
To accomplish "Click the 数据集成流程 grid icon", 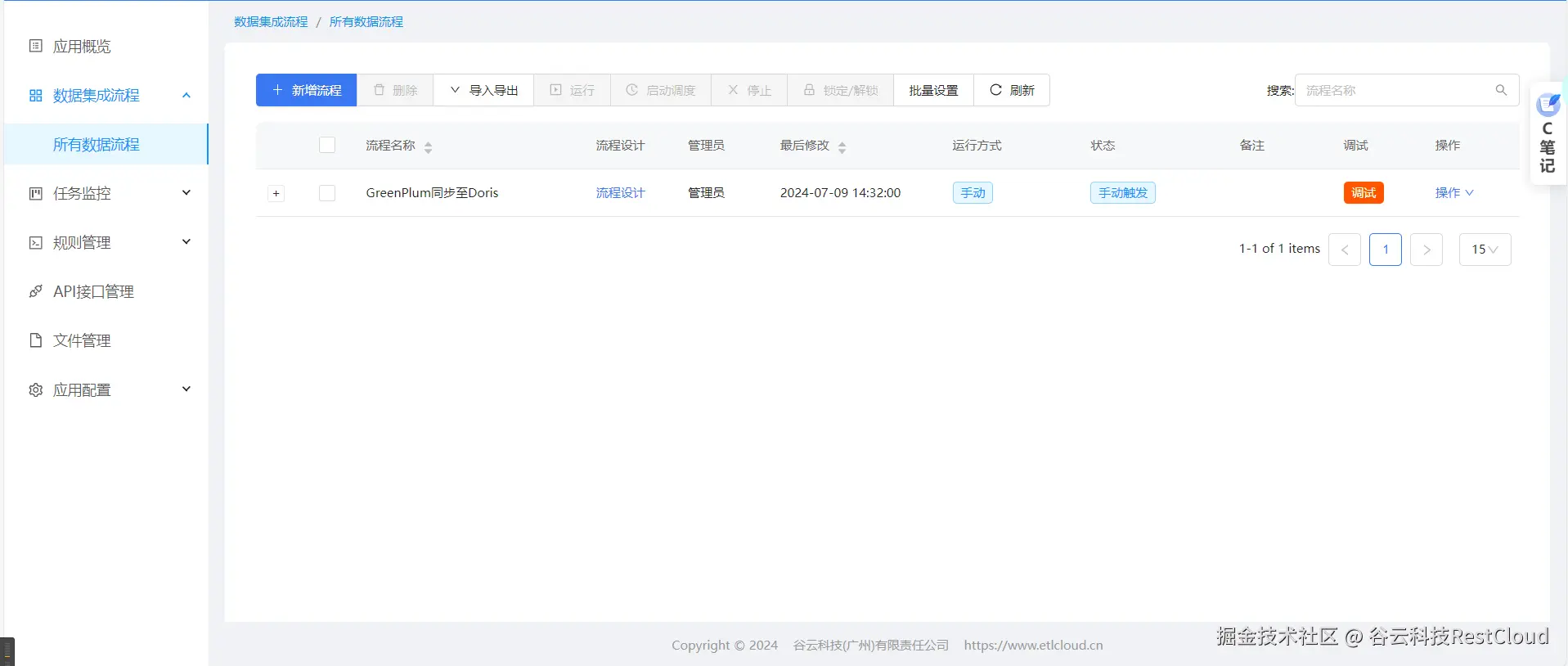I will (35, 96).
